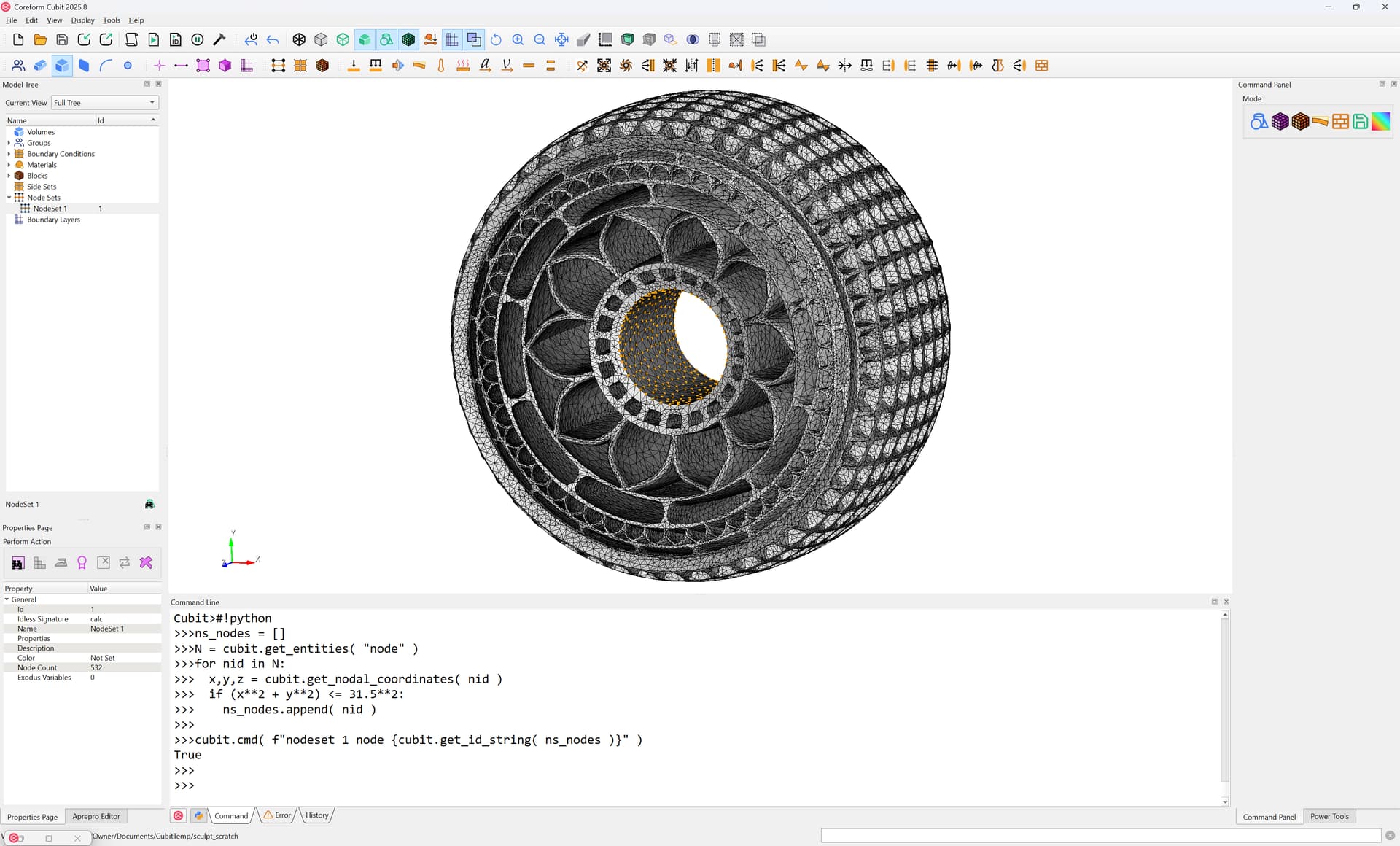Click the temperature thermometer boundary condition icon

(441, 66)
